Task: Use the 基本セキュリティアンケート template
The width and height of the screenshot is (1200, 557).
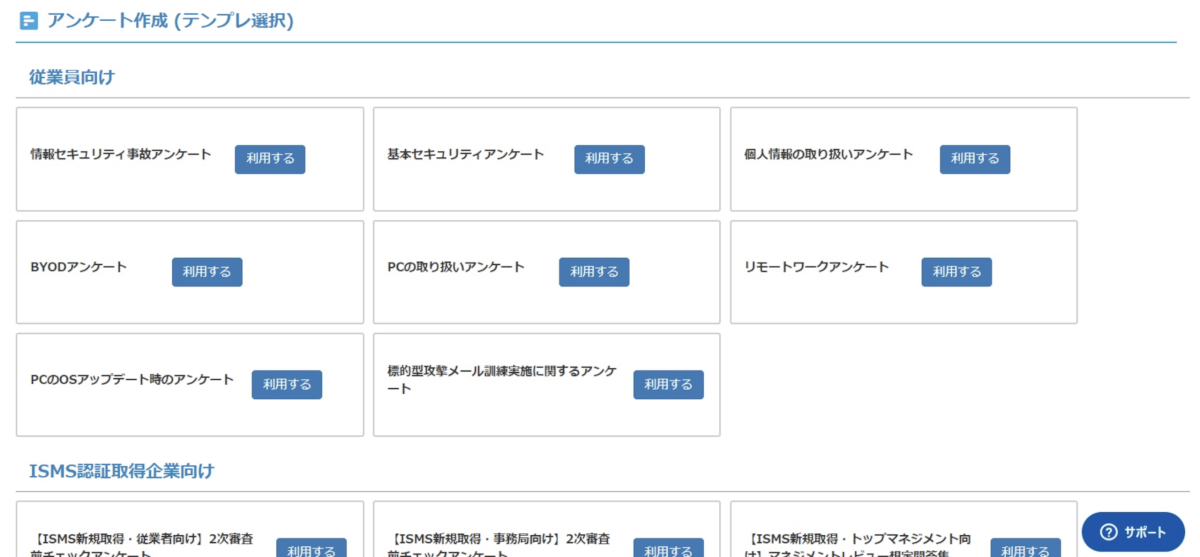Action: [x=609, y=159]
